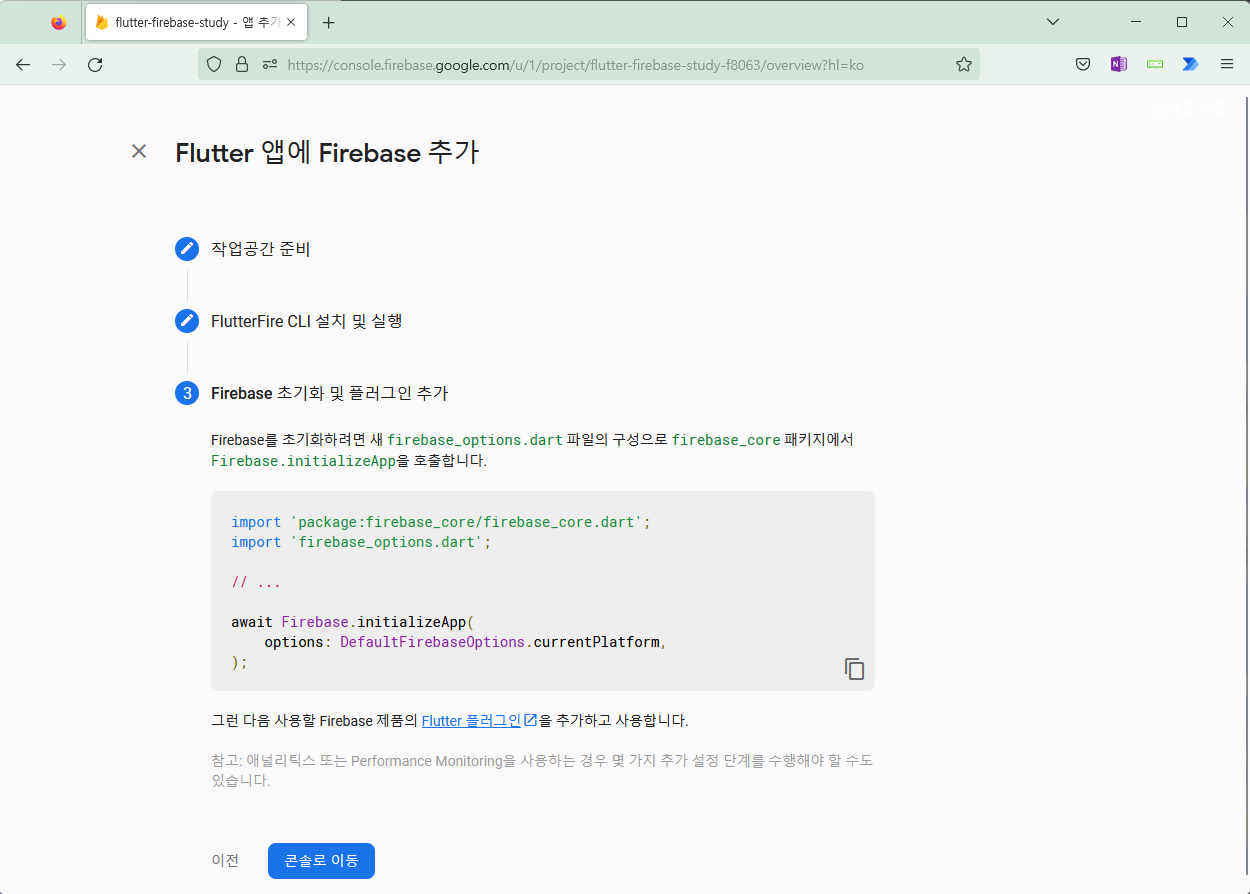Select the 작업공간 준비 step title
Image resolution: width=1250 pixels, height=894 pixels.
pos(261,249)
